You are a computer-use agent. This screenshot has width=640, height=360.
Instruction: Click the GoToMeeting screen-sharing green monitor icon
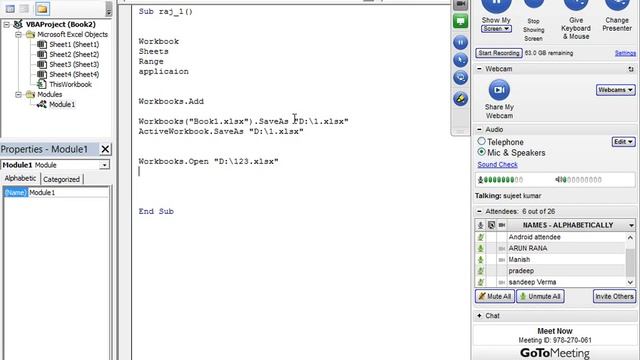click(x=460, y=21)
